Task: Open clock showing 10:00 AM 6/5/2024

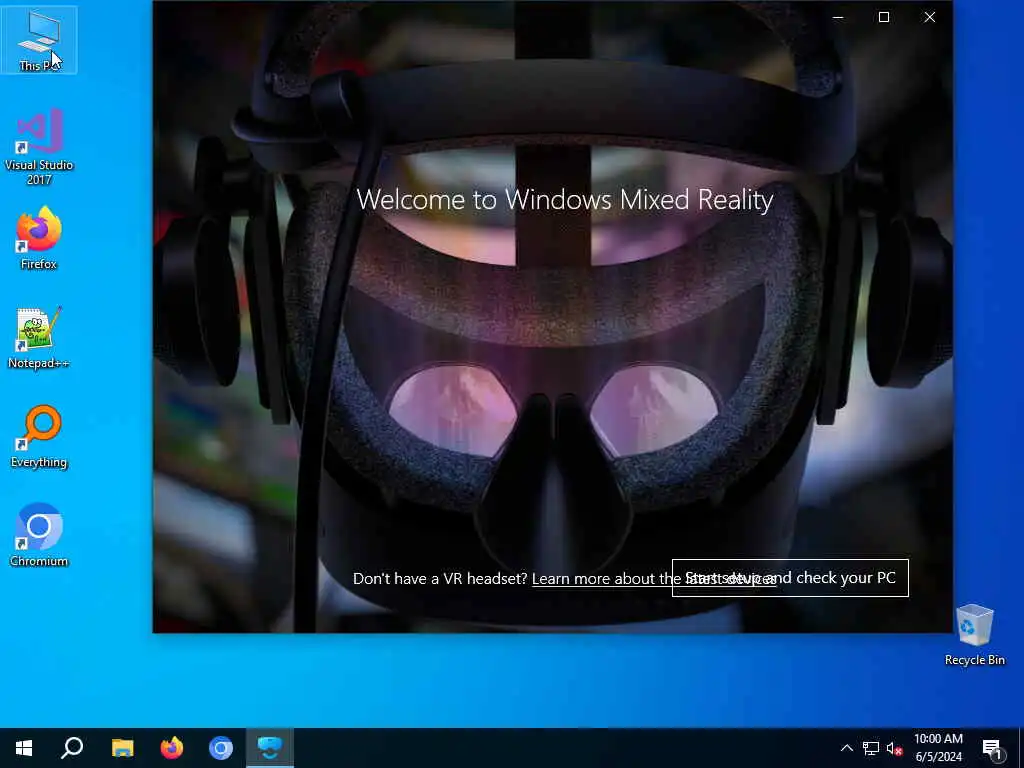Action: point(938,748)
